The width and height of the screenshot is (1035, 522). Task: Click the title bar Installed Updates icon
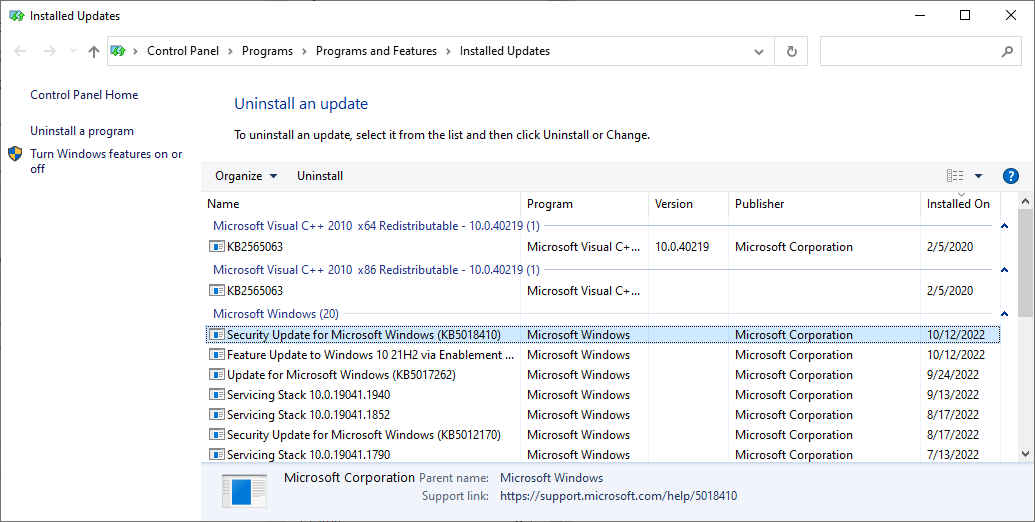[17, 16]
